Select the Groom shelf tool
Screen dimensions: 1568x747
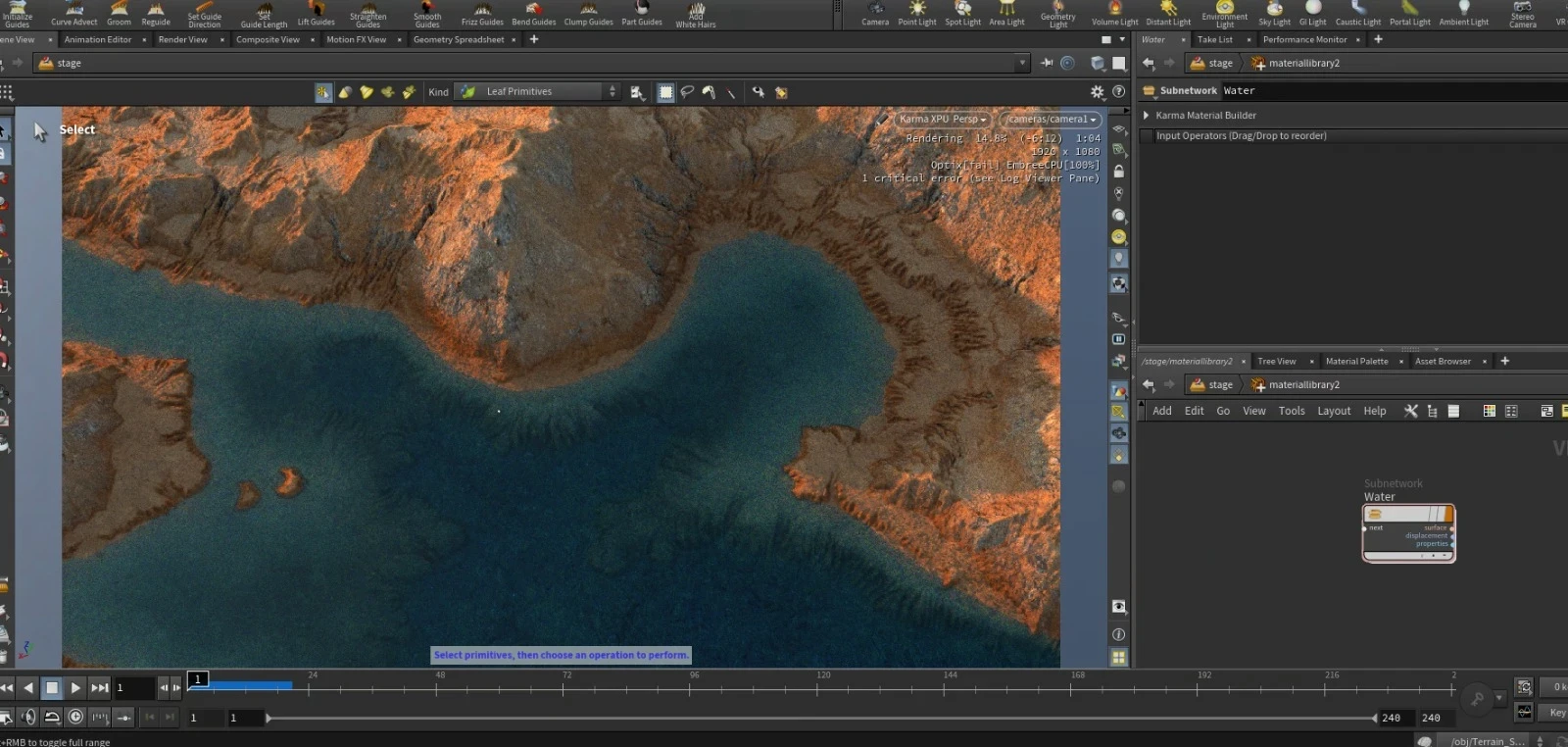click(x=119, y=13)
